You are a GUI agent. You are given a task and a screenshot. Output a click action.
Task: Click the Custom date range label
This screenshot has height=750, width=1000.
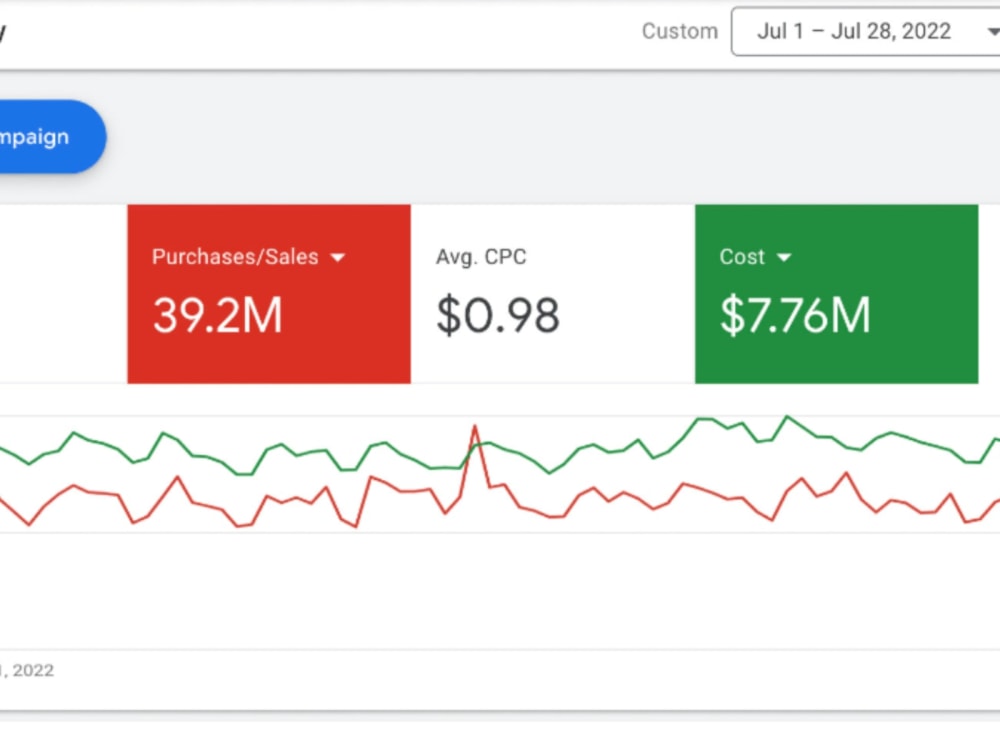[680, 31]
